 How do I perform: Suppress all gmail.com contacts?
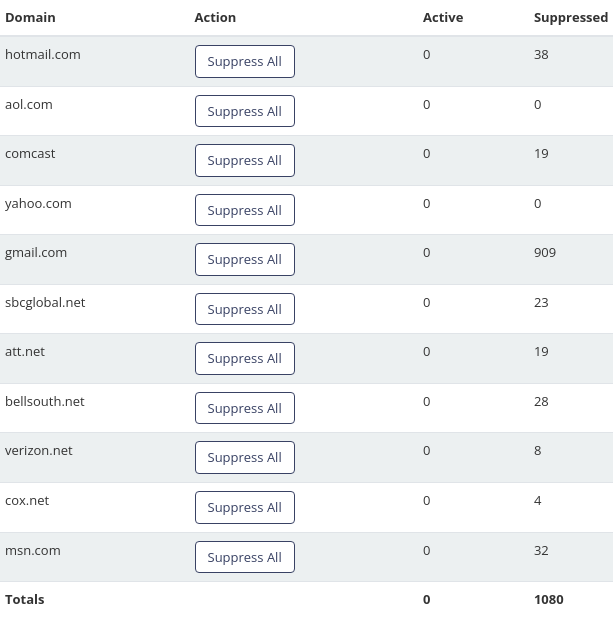[245, 259]
